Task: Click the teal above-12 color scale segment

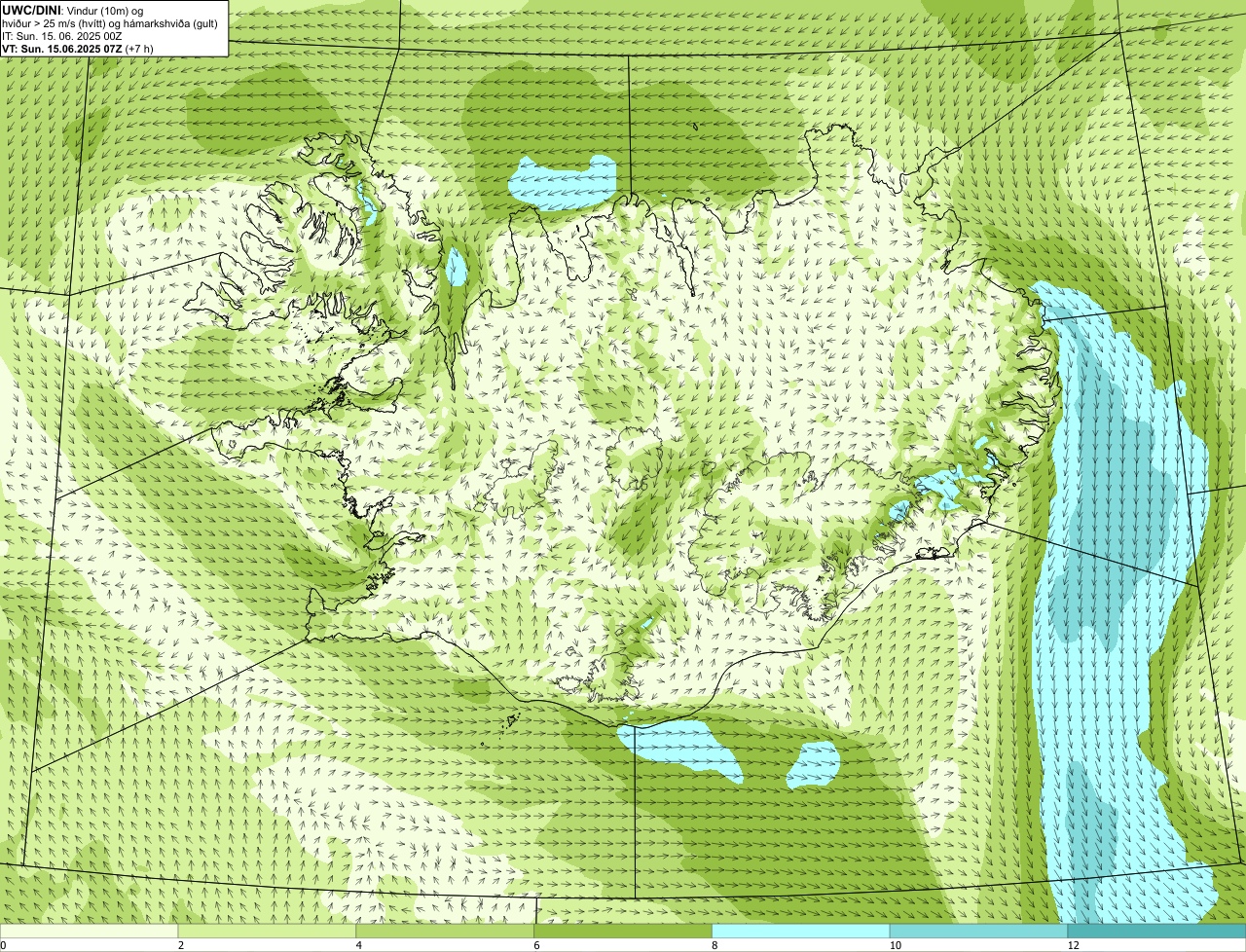Action: (1156, 932)
